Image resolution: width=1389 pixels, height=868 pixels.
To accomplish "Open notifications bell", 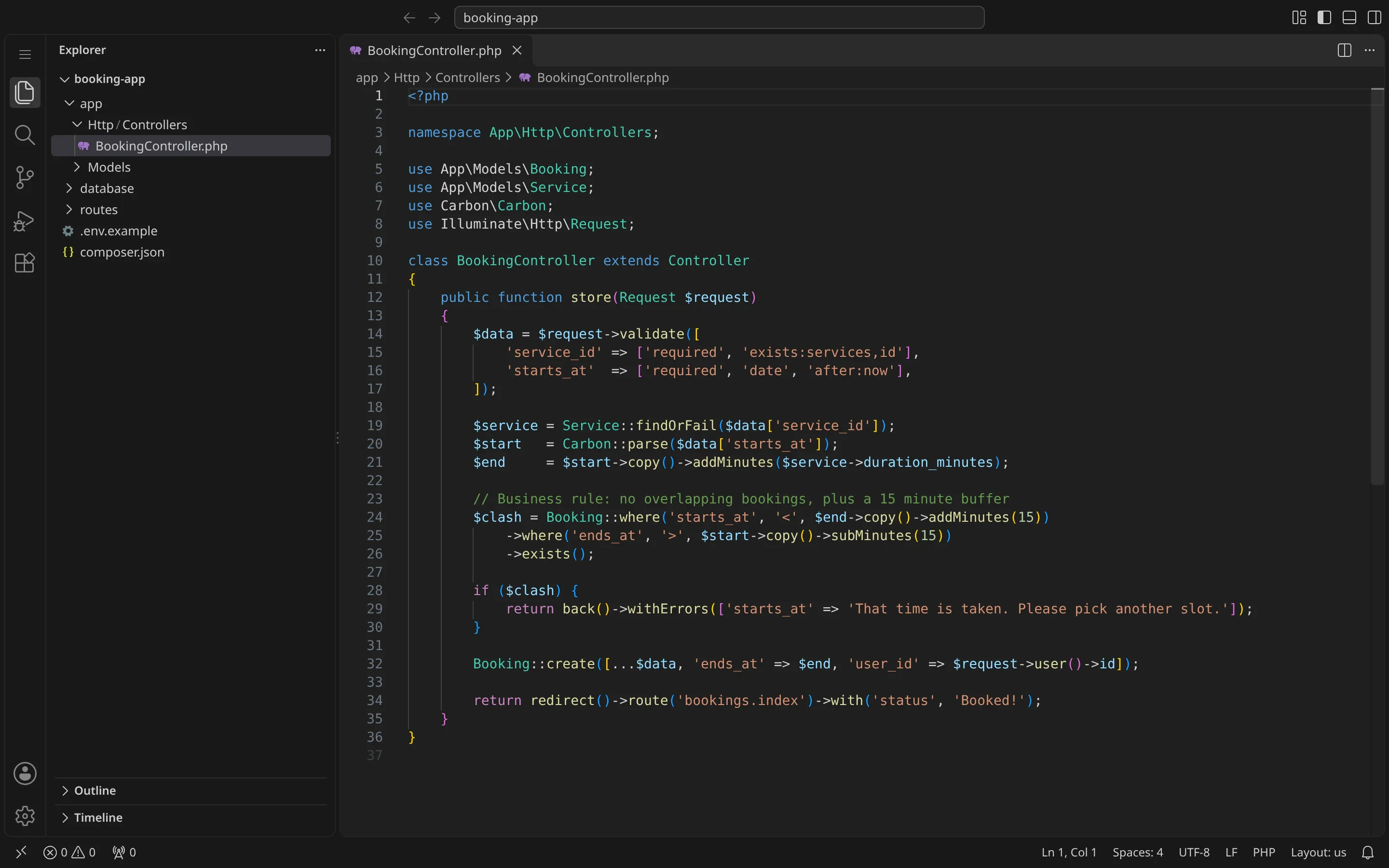I will pyautogui.click(x=1368, y=852).
